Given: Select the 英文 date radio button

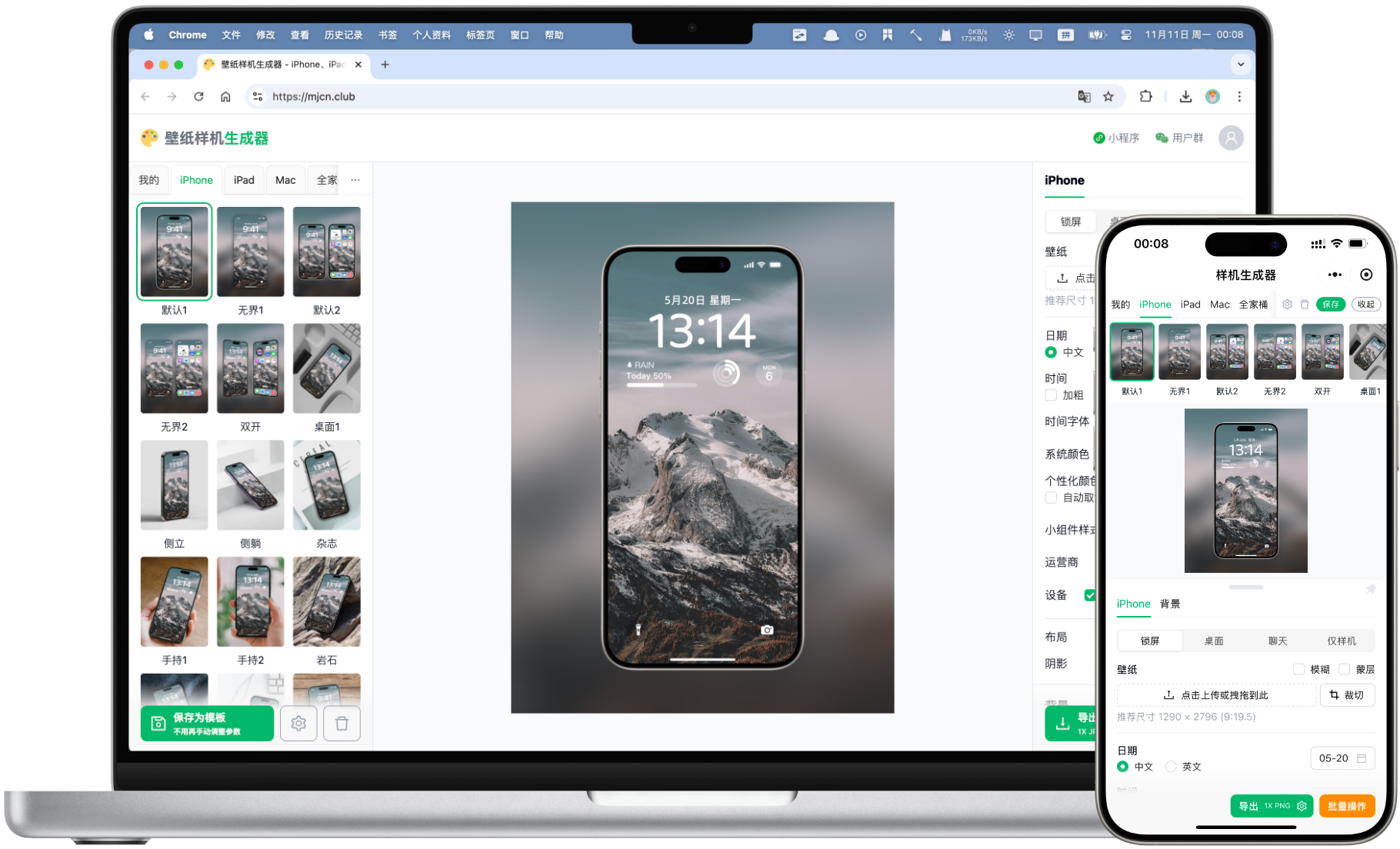Looking at the screenshot, I should (x=1172, y=767).
